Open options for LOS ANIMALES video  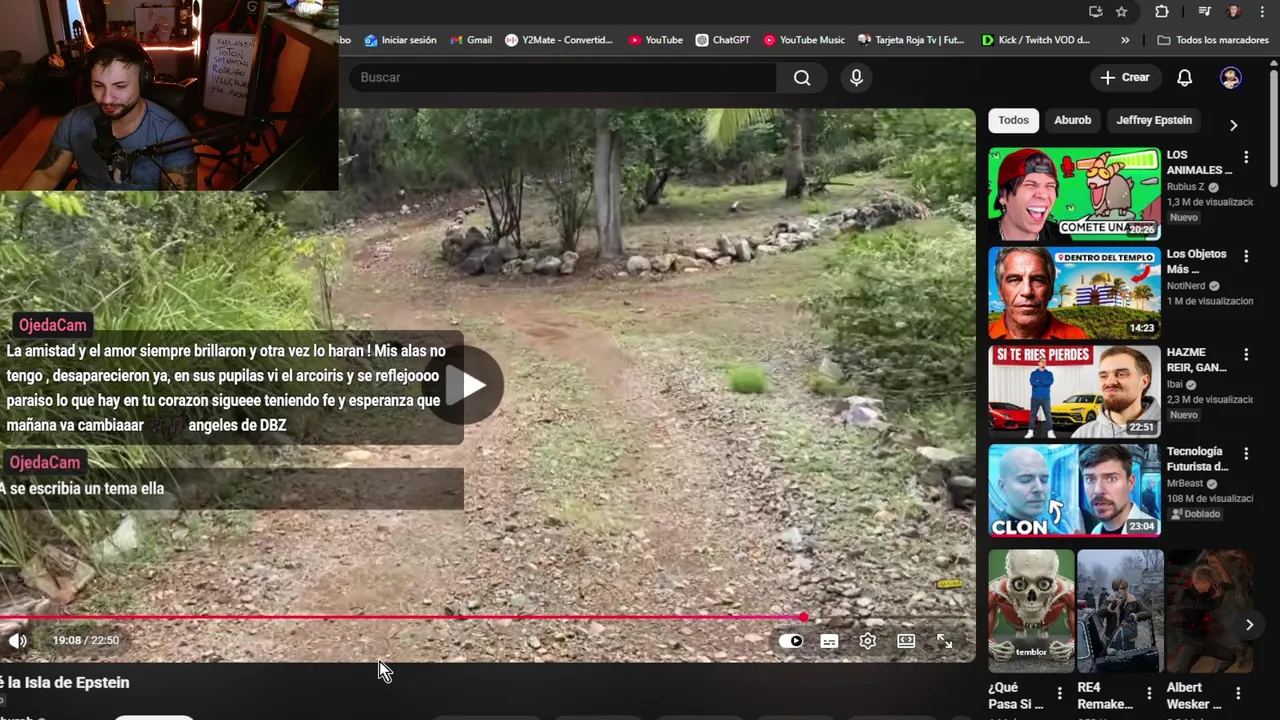(x=1246, y=157)
